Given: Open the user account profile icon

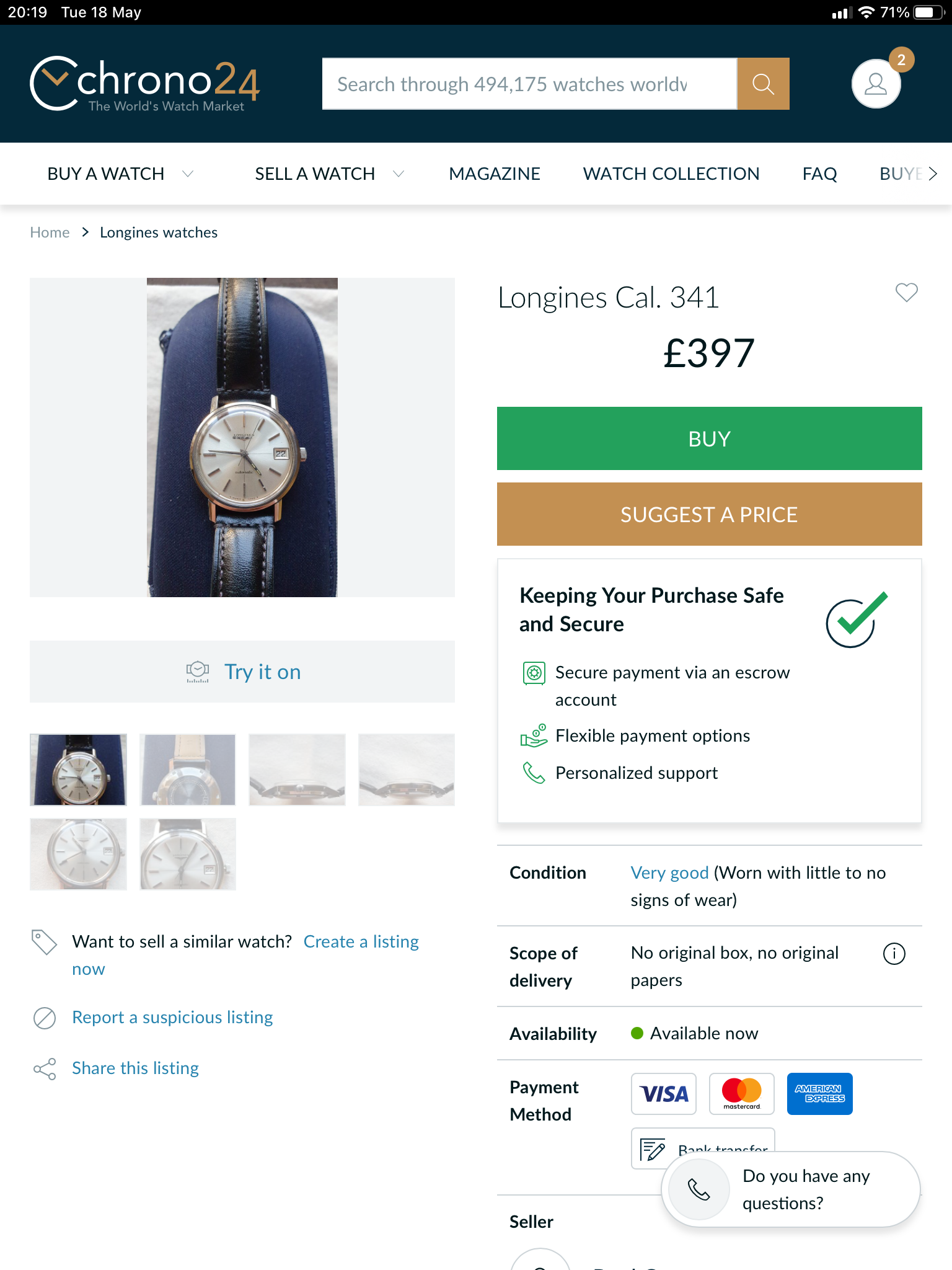Looking at the screenshot, I should 875,84.
